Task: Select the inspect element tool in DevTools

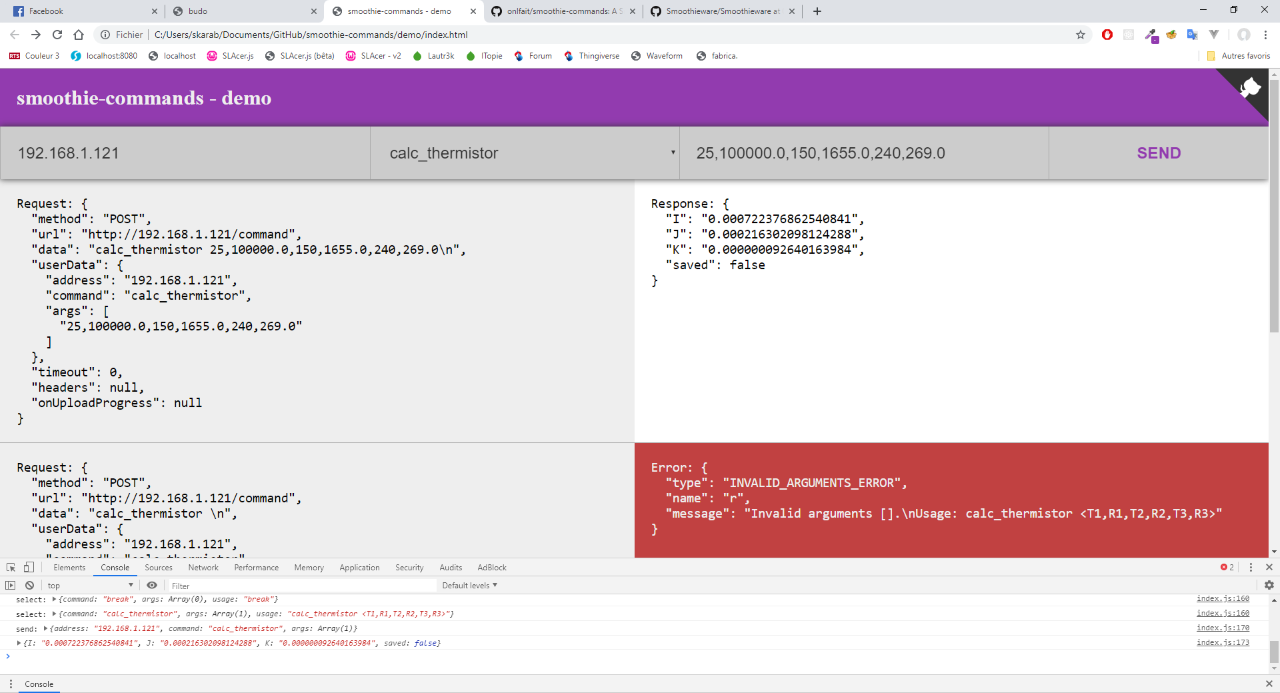Action: 11,567
